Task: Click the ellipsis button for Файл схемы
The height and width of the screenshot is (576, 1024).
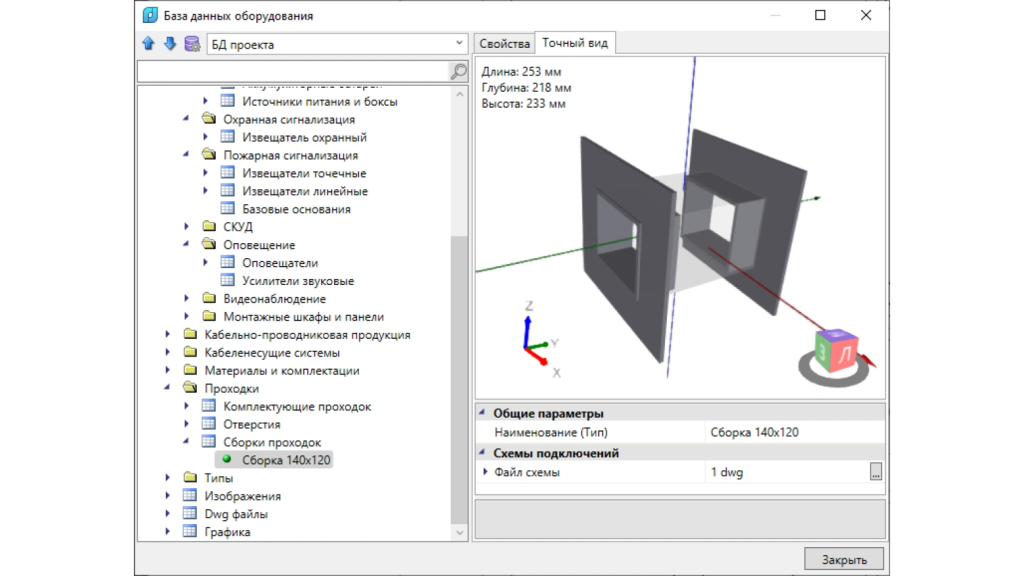Action: (x=876, y=472)
